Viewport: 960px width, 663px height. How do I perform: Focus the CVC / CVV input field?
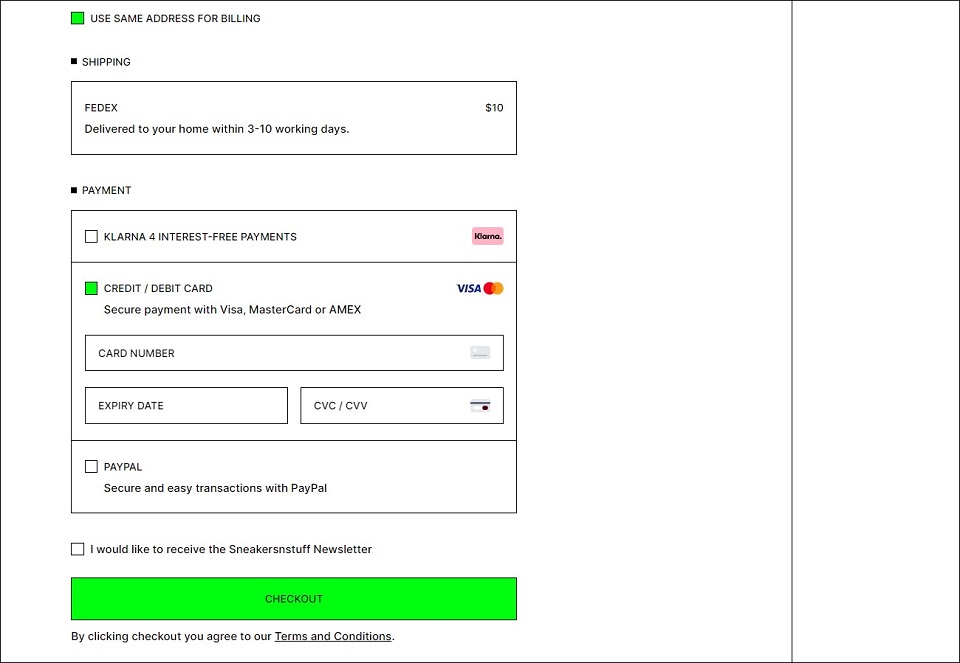(402, 405)
